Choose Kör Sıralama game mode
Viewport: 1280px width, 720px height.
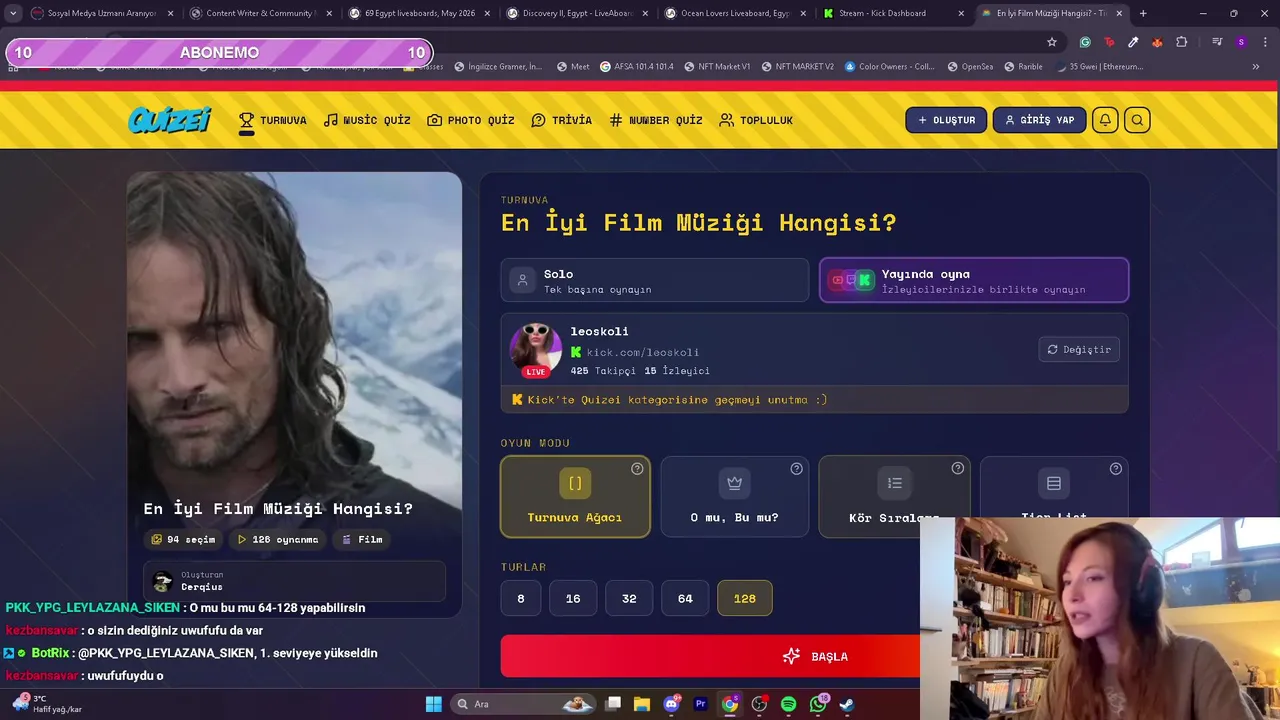tap(894, 497)
